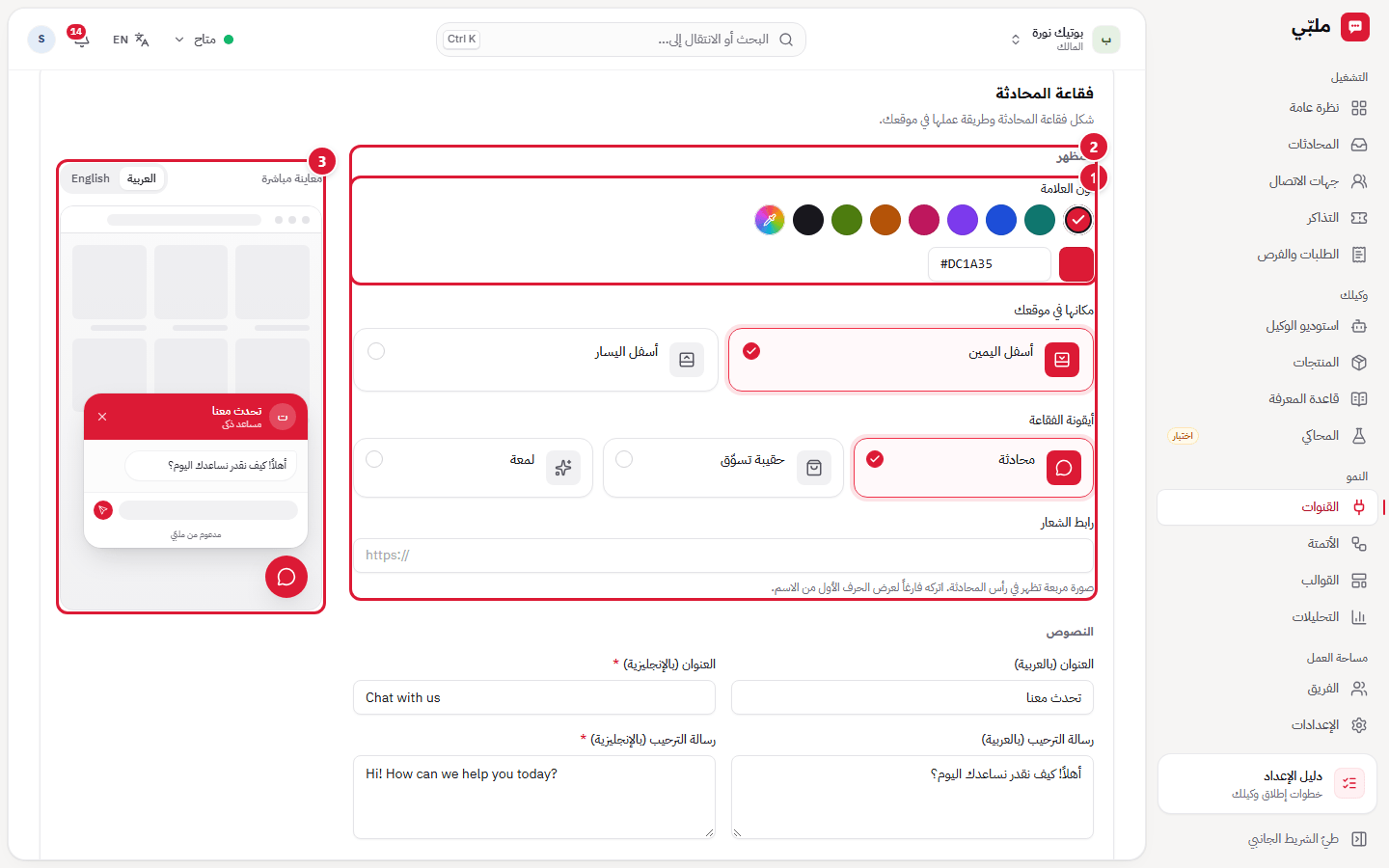Open the نظرة عامة overview icon
The image size is (1389, 868).
[x=1359, y=108]
